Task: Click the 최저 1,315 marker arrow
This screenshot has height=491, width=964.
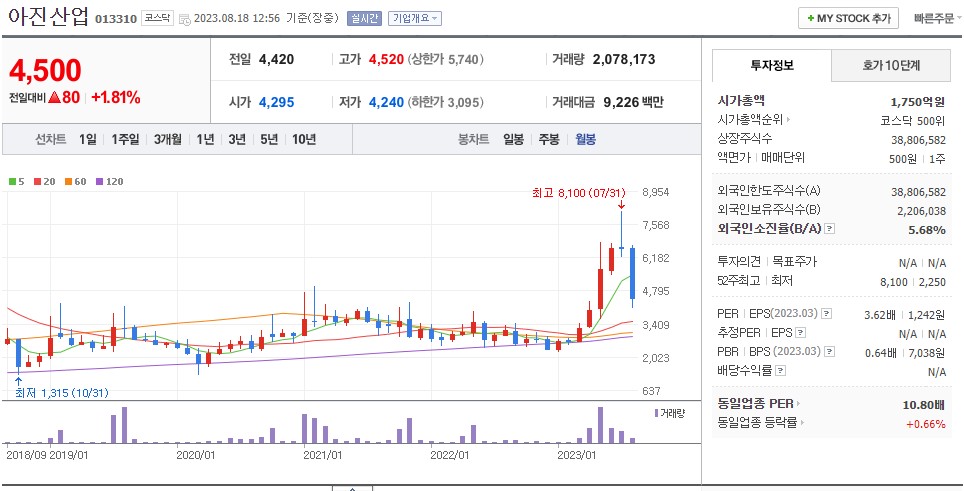Action: pyautogui.click(x=18, y=382)
